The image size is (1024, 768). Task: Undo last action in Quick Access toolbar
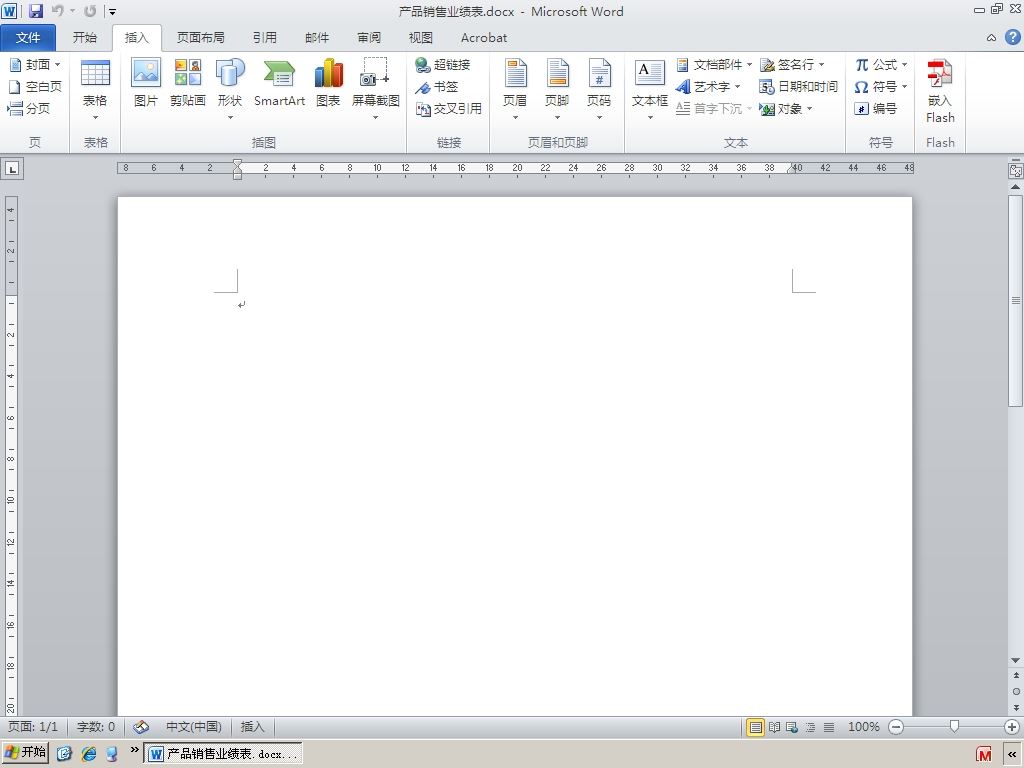click(x=57, y=10)
